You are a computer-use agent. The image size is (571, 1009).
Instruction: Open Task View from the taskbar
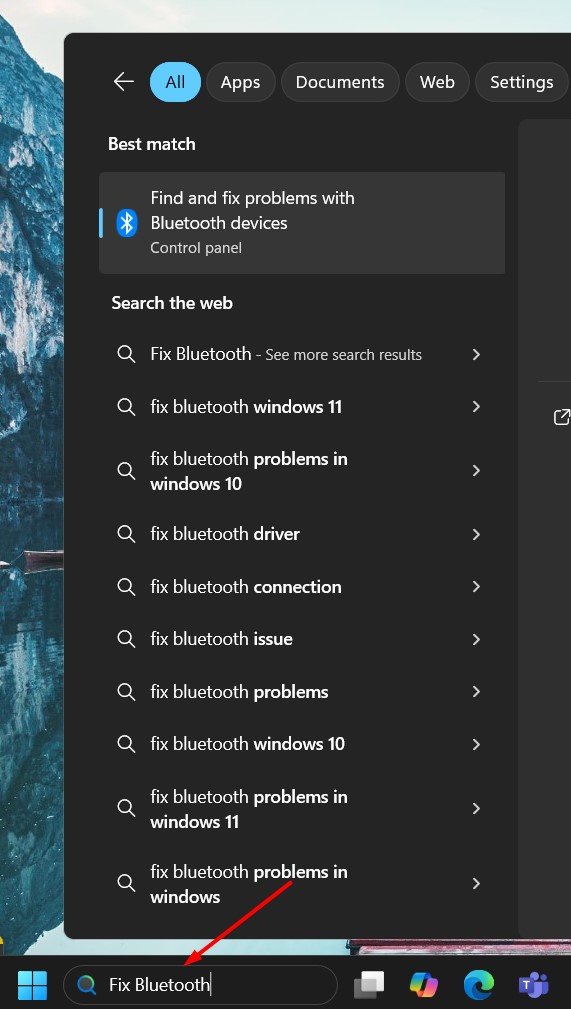pos(370,985)
